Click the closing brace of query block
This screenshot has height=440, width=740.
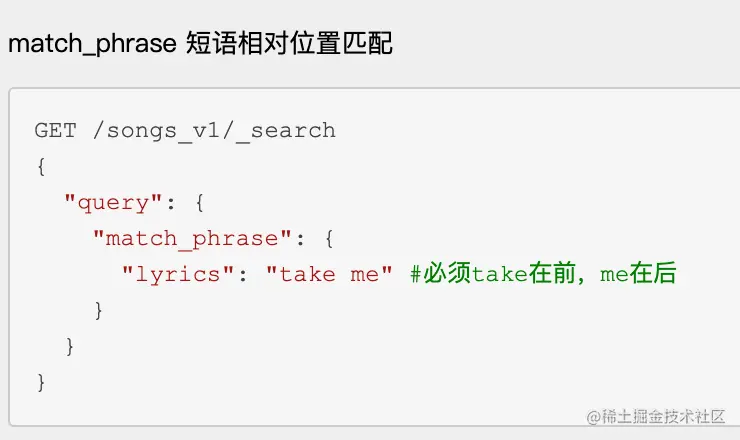tap(70, 346)
